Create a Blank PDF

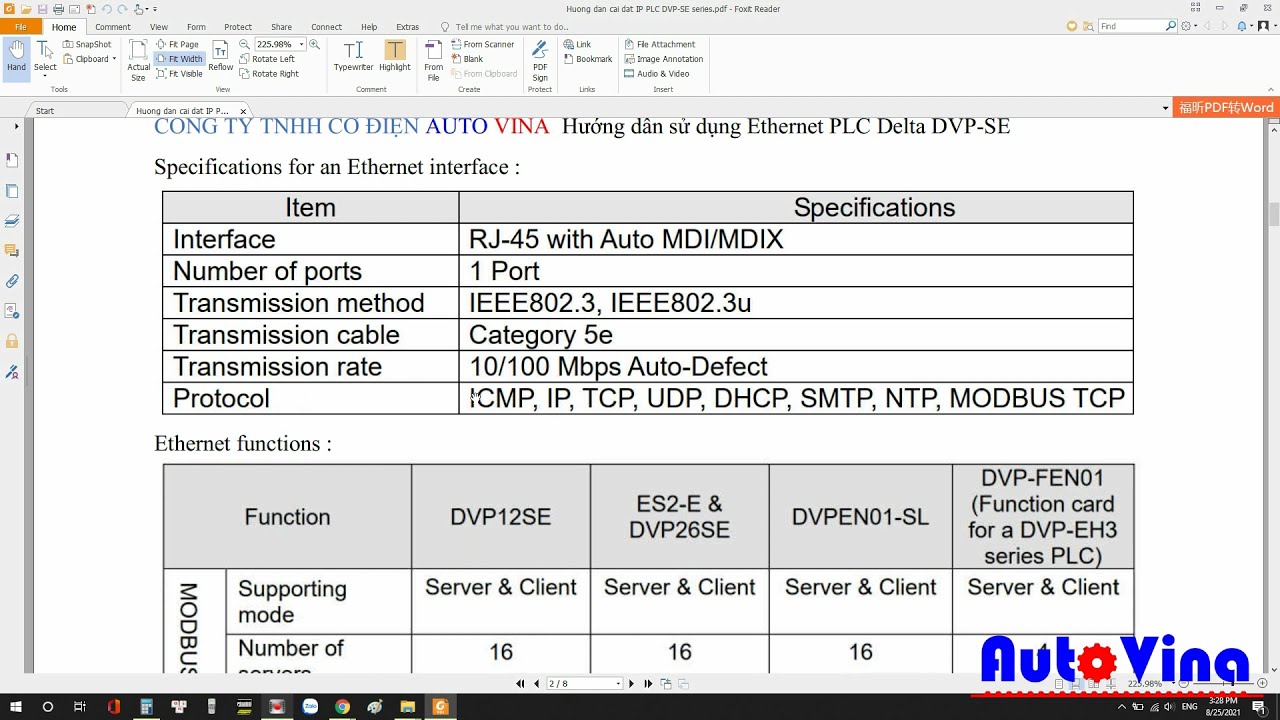click(467, 59)
